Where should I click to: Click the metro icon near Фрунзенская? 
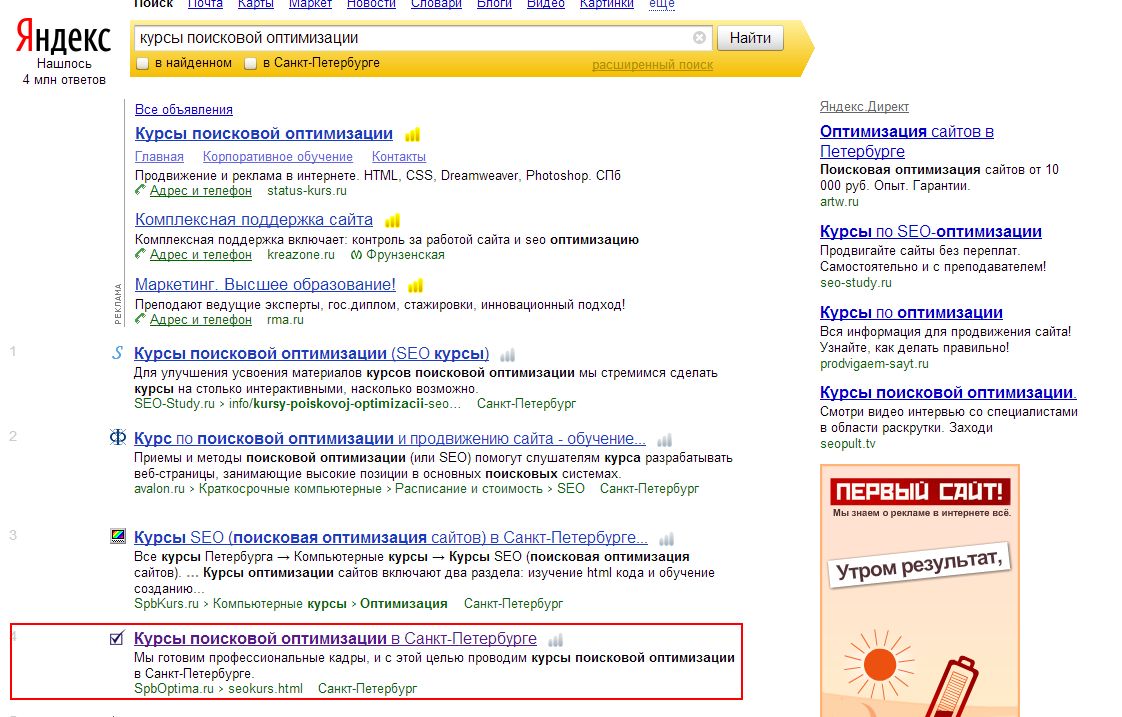pyautogui.click(x=356, y=255)
